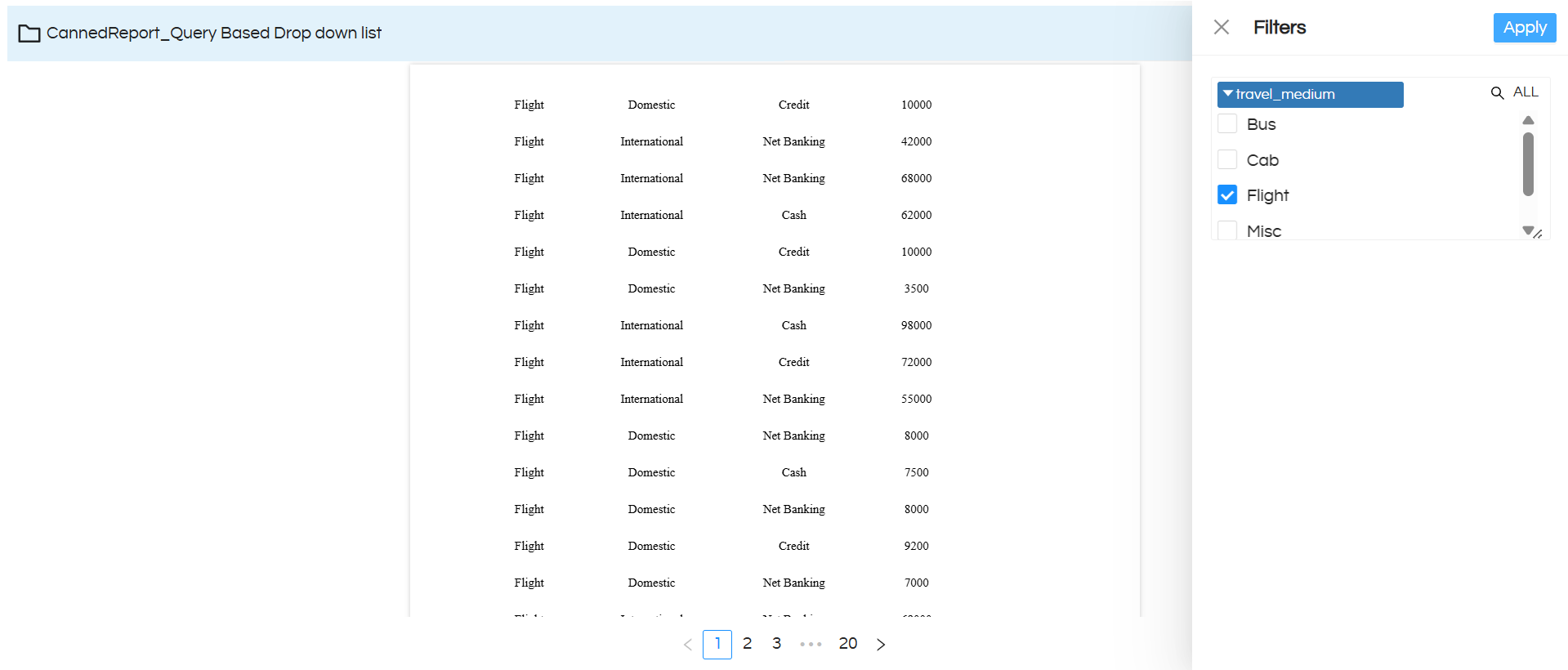Screen dimensions: 1568x670
Task: Click the 55000 amount cell
Action: (x=916, y=399)
